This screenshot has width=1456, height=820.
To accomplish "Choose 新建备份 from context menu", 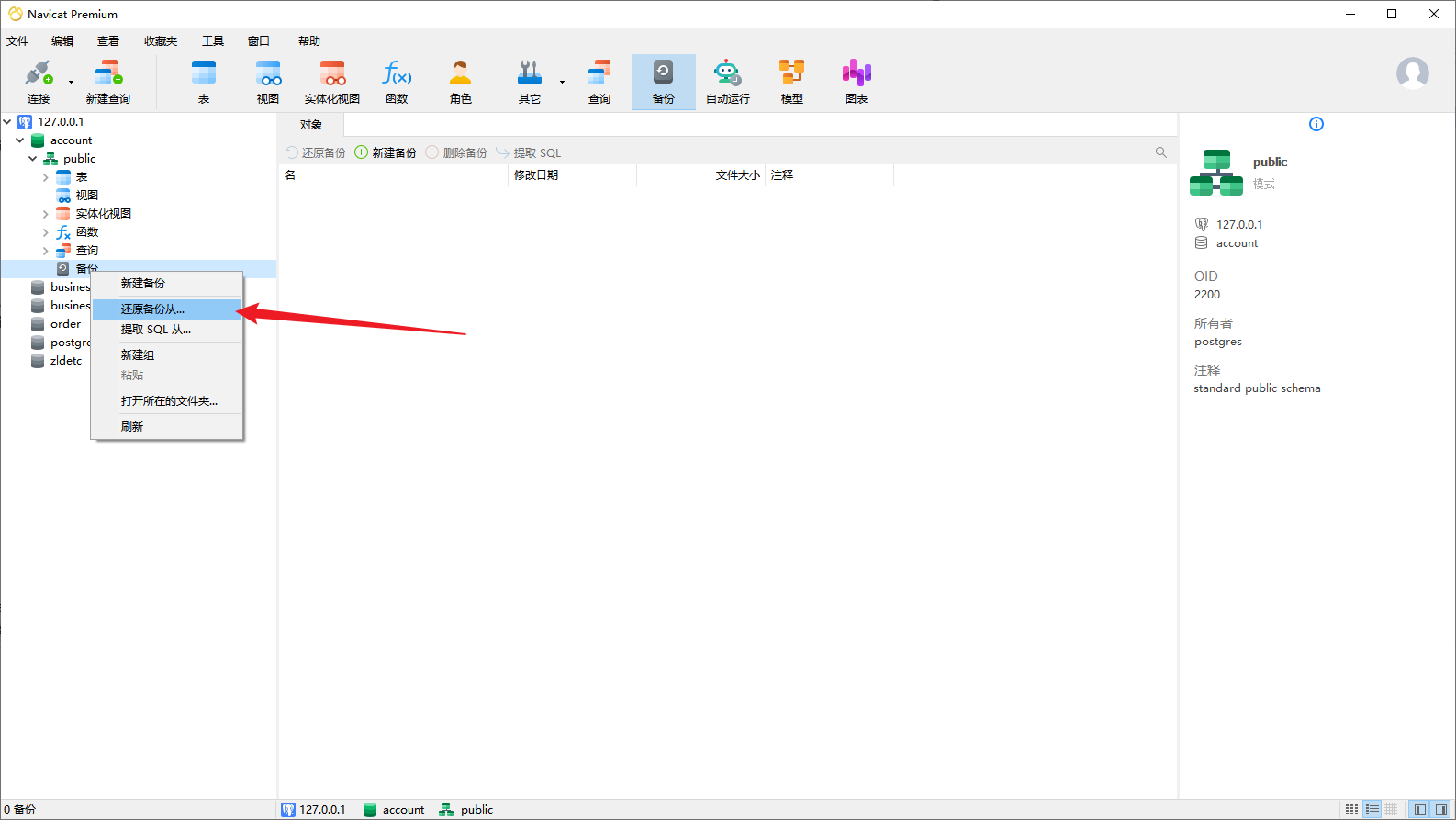I will [166, 283].
